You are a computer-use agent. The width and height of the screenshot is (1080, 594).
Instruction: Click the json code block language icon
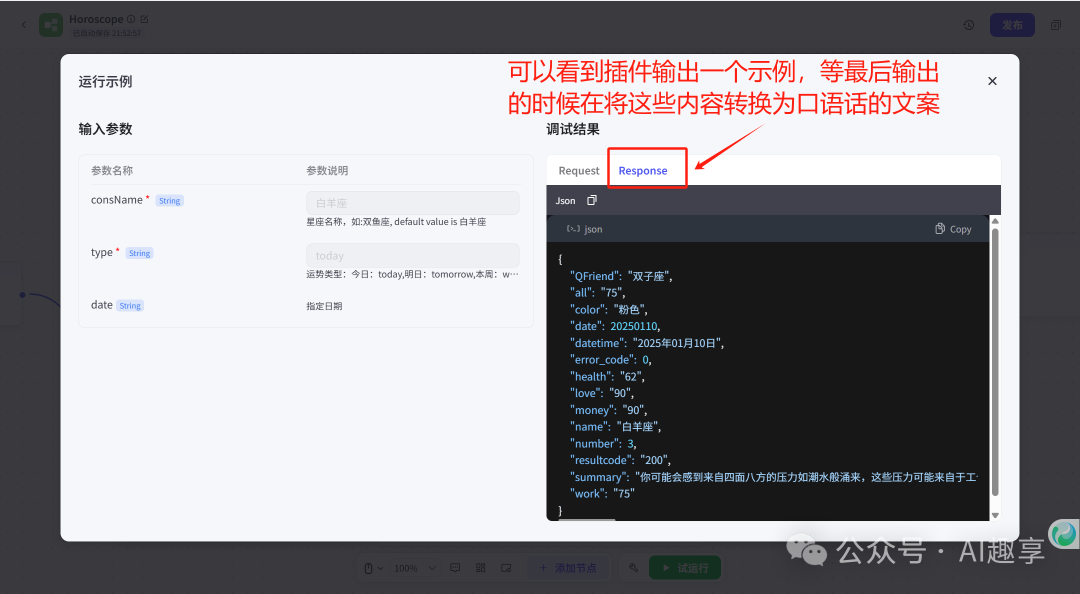573,229
